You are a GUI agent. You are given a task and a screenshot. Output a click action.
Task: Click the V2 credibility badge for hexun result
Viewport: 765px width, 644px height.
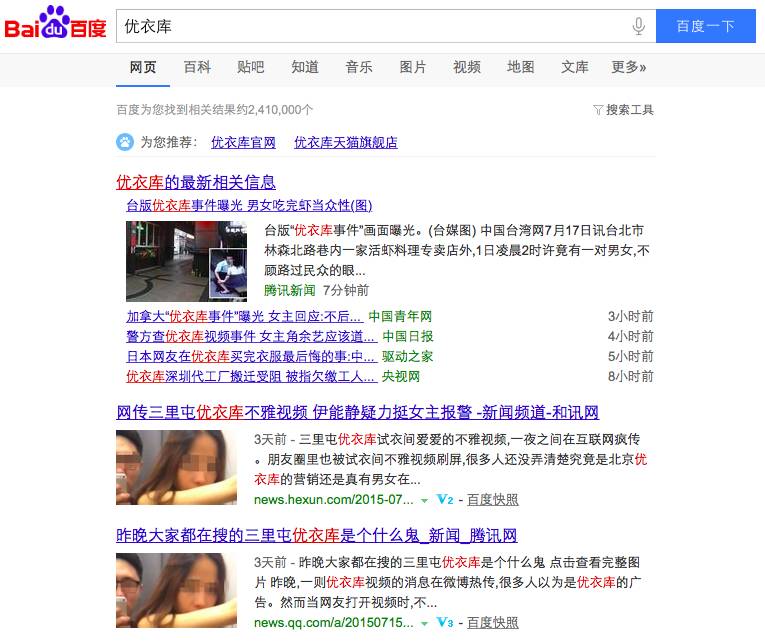click(x=445, y=500)
